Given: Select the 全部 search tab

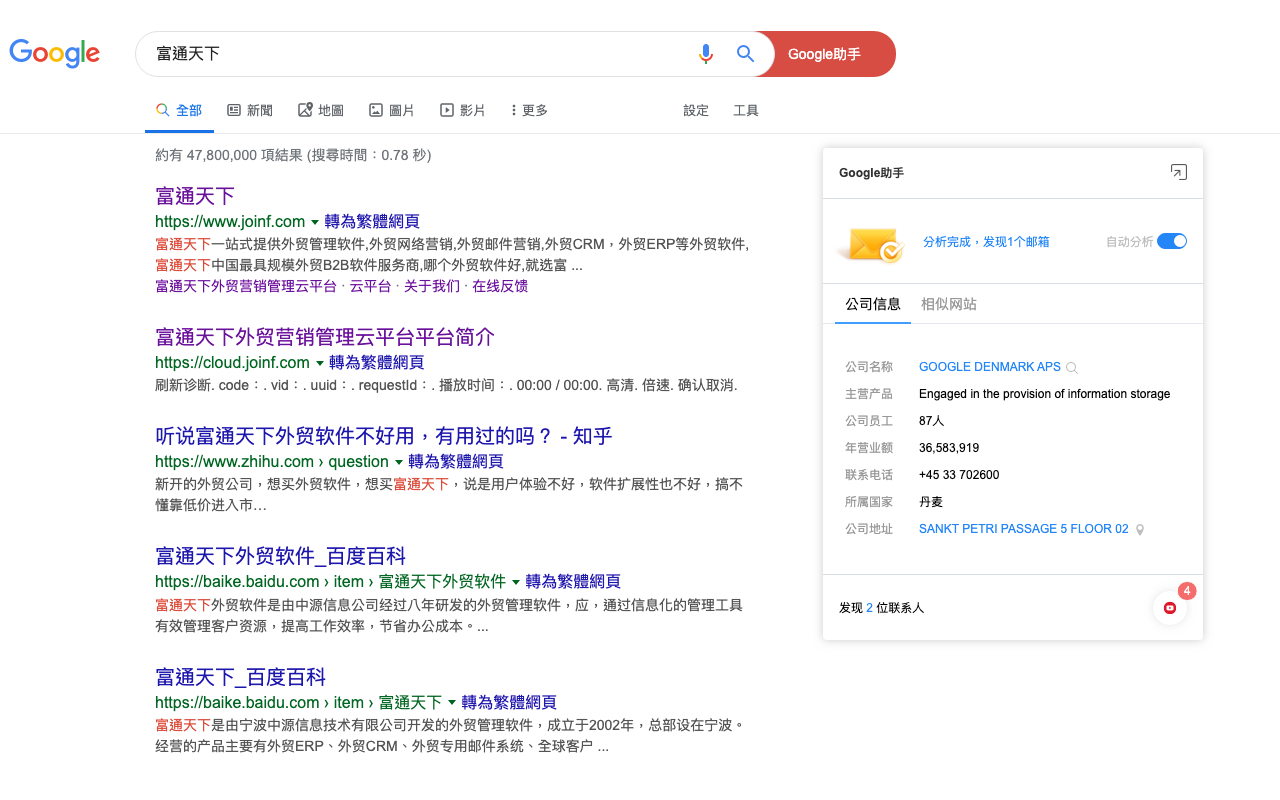Looking at the screenshot, I should tap(179, 110).
